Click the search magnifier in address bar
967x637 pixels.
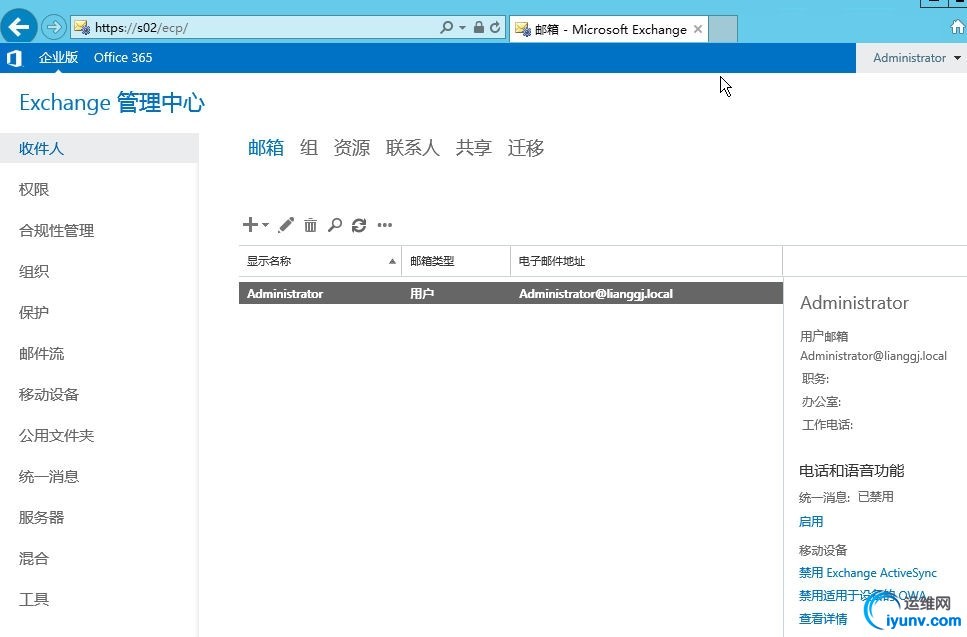[446, 27]
